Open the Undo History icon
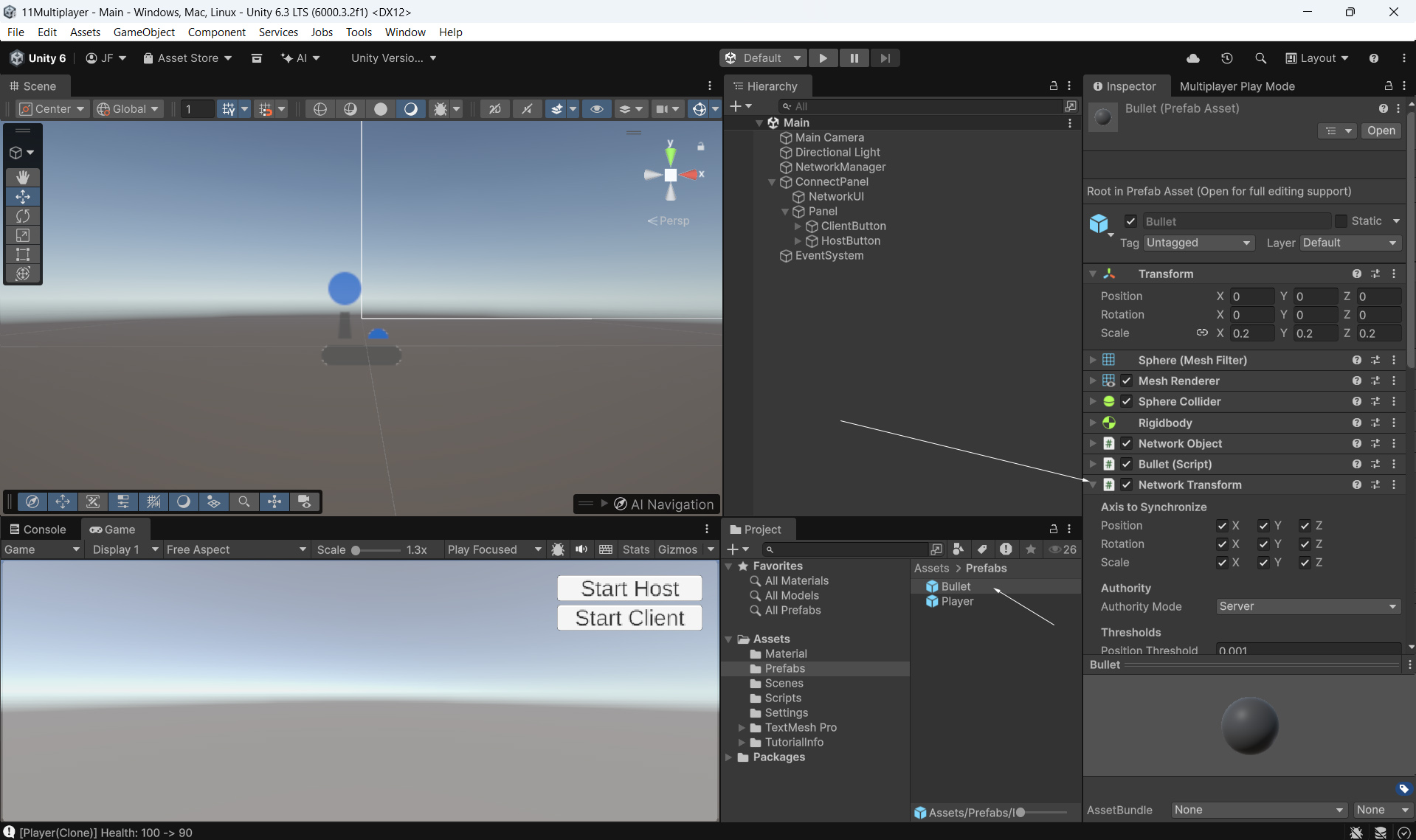The width and height of the screenshot is (1416, 840). click(1226, 58)
